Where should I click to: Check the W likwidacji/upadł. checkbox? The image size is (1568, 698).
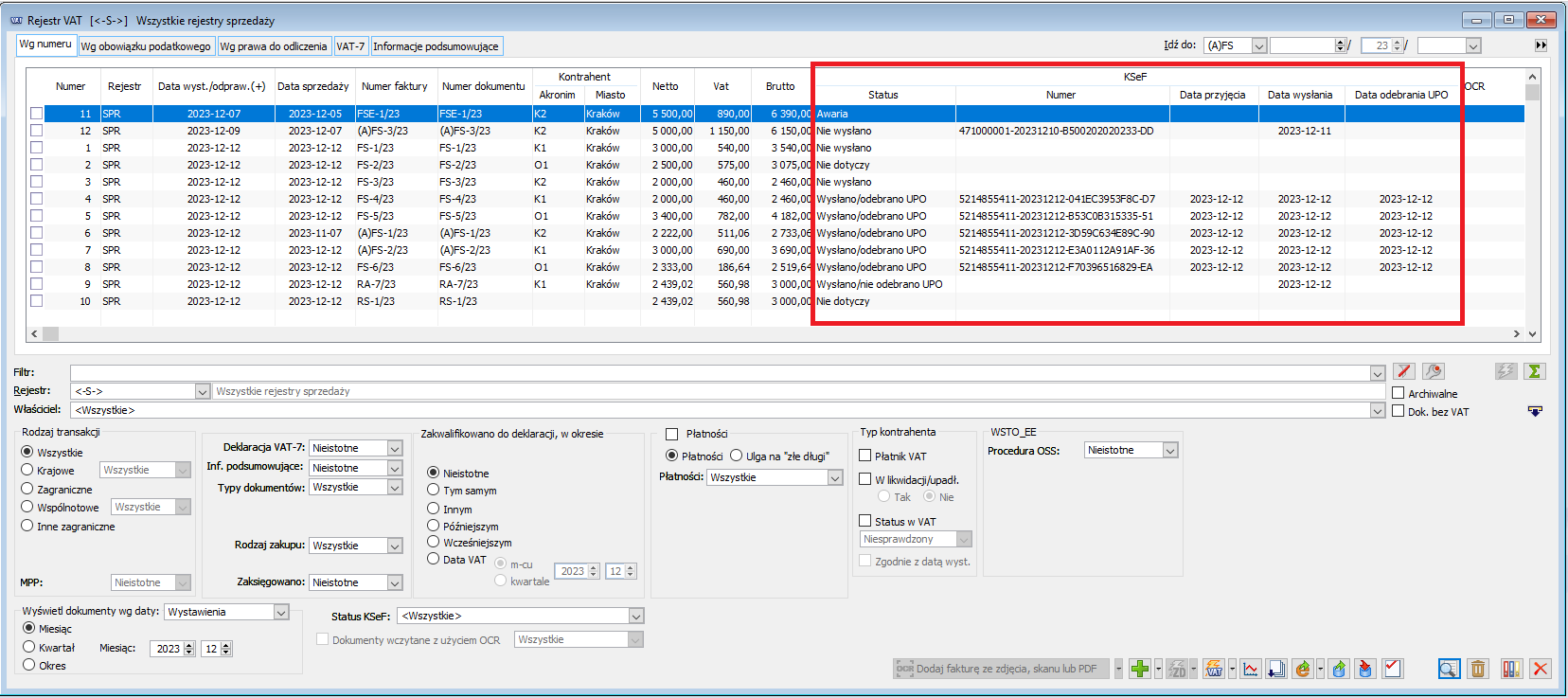click(x=864, y=479)
